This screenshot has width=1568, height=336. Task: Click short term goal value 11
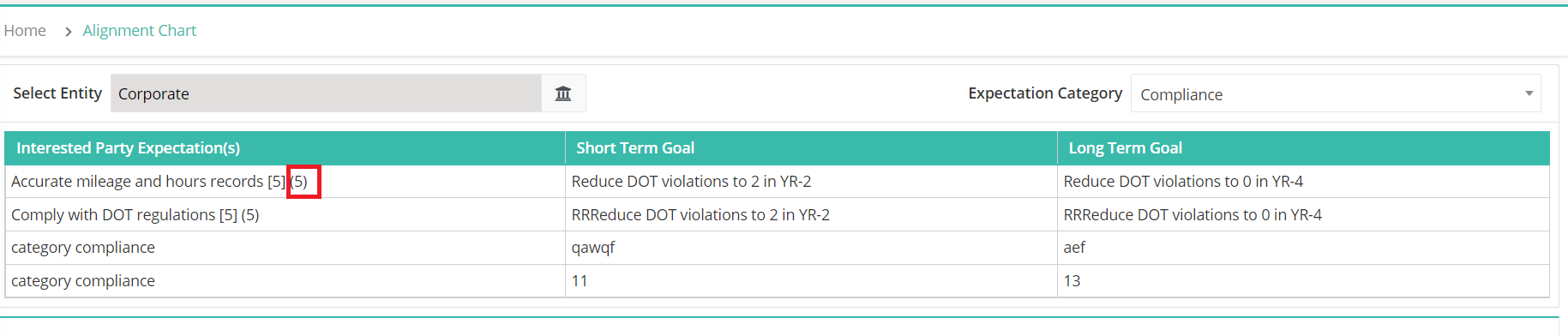[580, 281]
